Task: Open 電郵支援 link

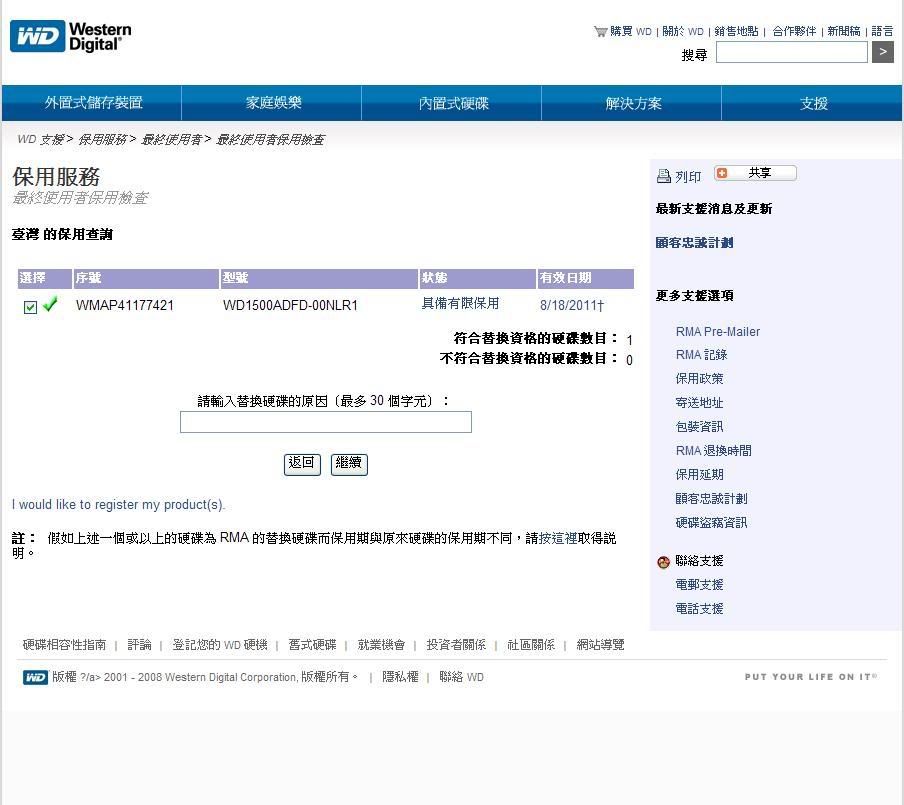Action: (699, 585)
